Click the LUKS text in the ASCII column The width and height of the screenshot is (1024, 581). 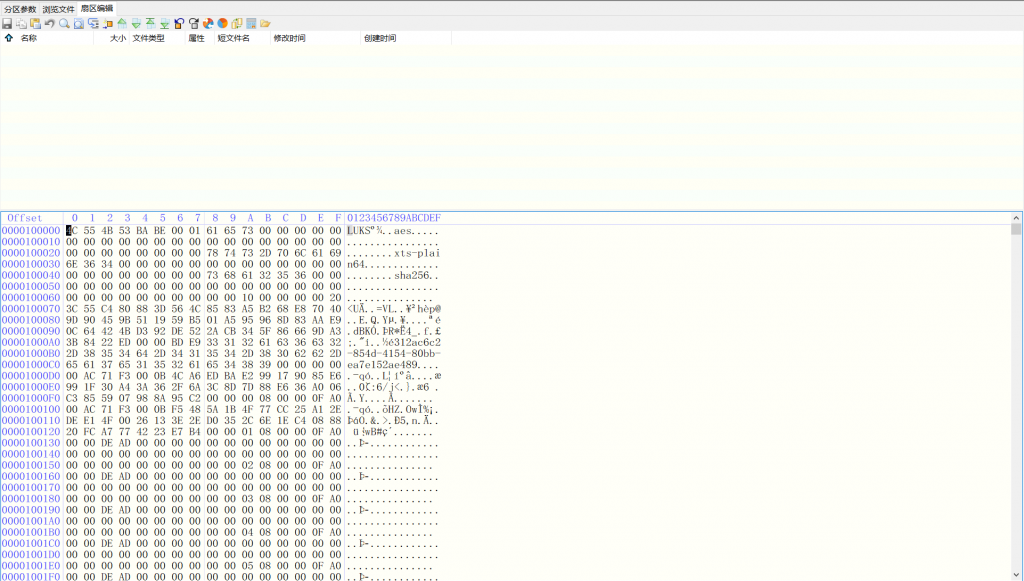tap(359, 230)
